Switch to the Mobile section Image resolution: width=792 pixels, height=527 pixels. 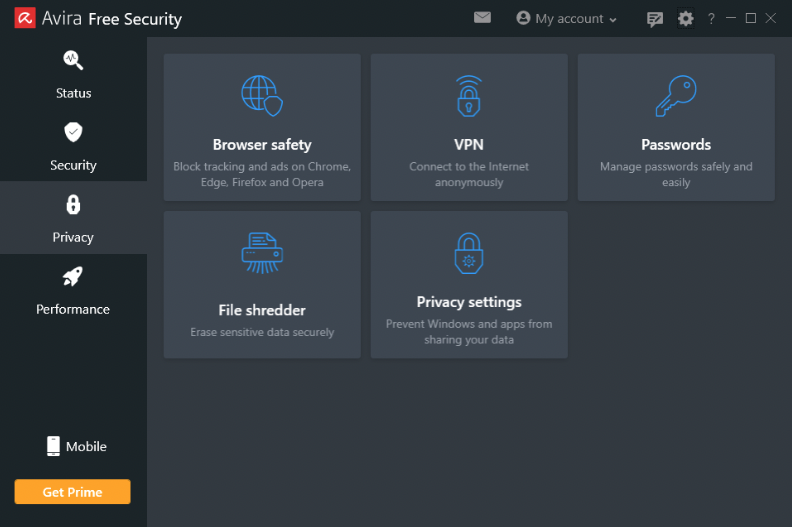(76, 446)
